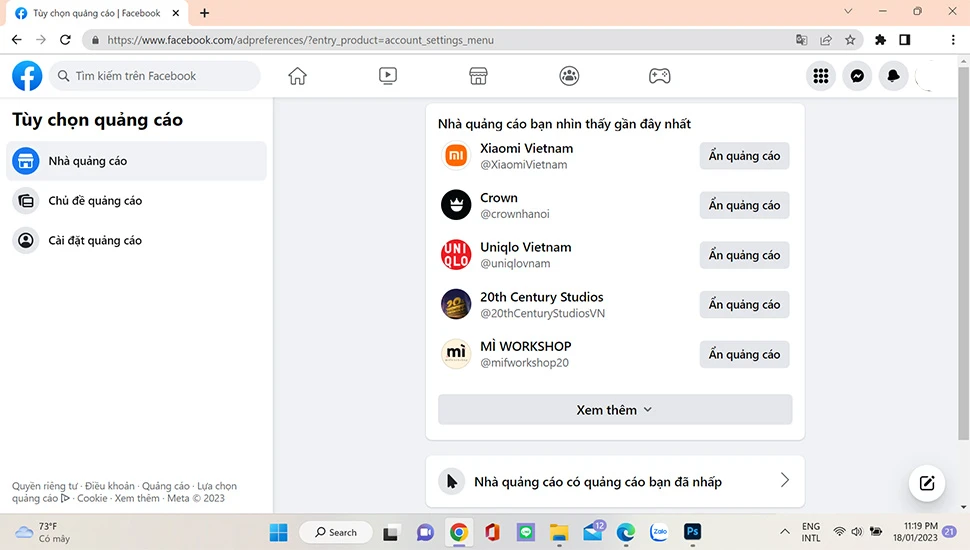Screen dimensions: 970x550
Task: Select Nhà quảng cáo in sidebar
Action: (x=88, y=161)
